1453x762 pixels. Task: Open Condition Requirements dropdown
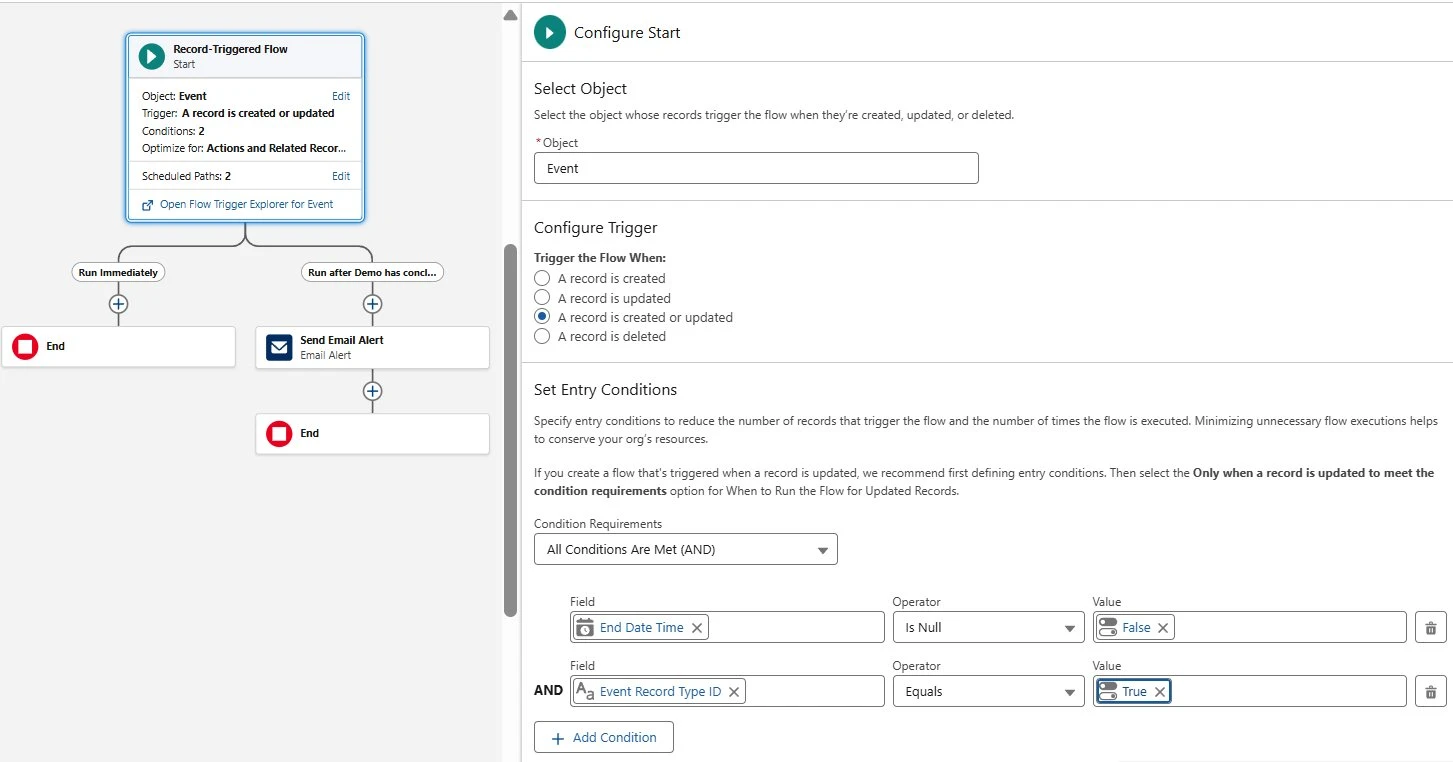[x=686, y=549]
